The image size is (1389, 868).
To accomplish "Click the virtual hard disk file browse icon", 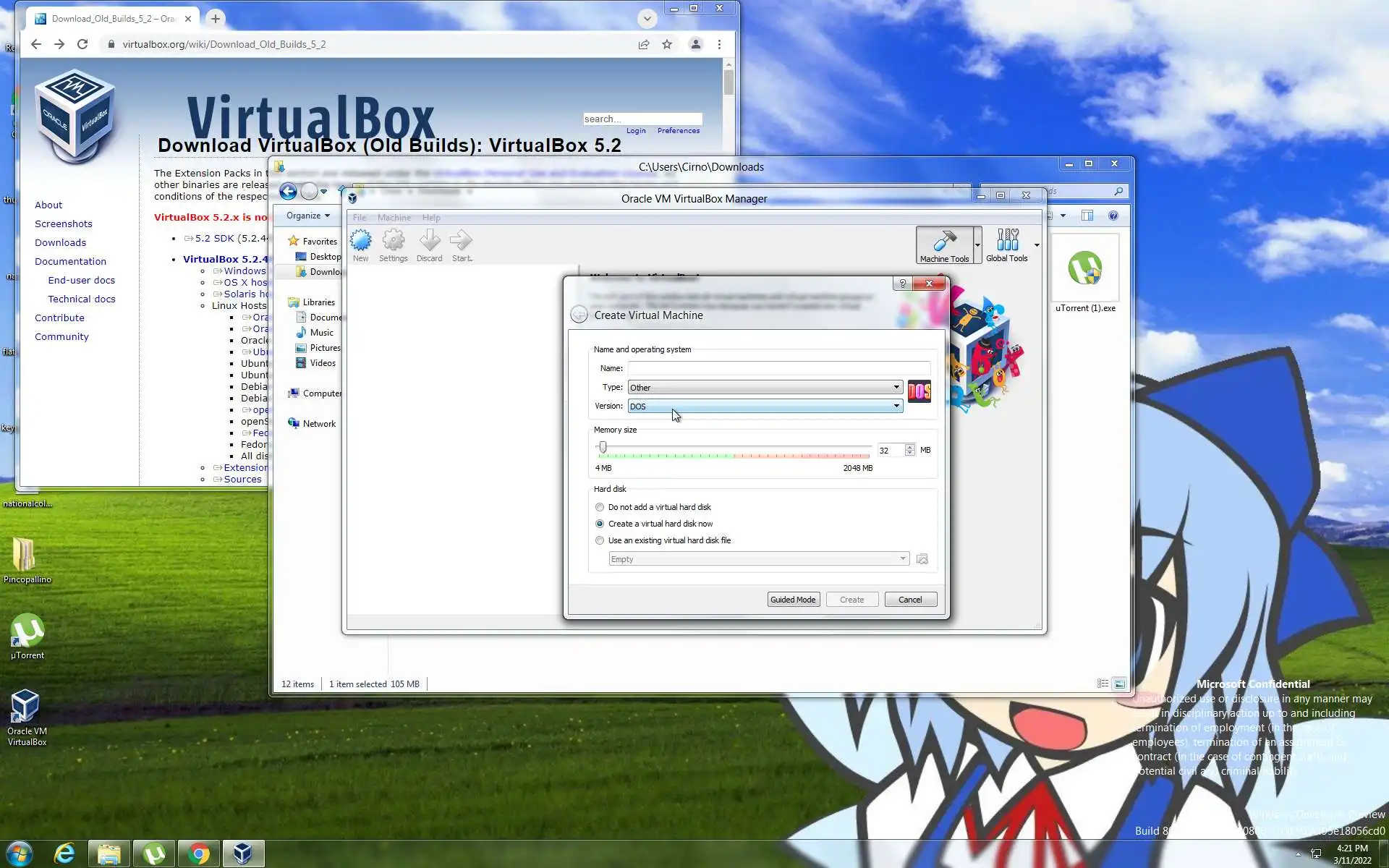I will 922,559.
